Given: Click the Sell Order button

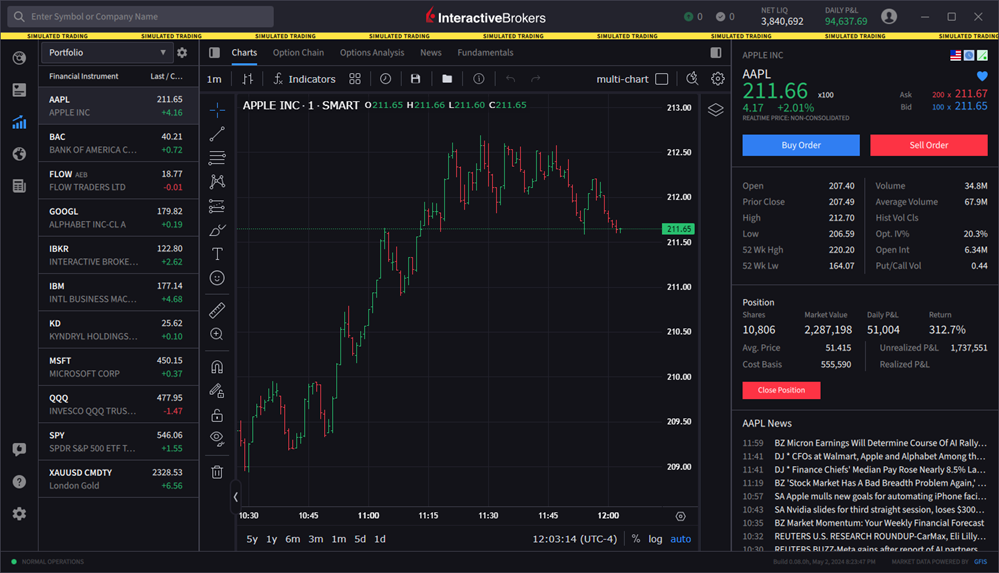Looking at the screenshot, I should coord(929,145).
